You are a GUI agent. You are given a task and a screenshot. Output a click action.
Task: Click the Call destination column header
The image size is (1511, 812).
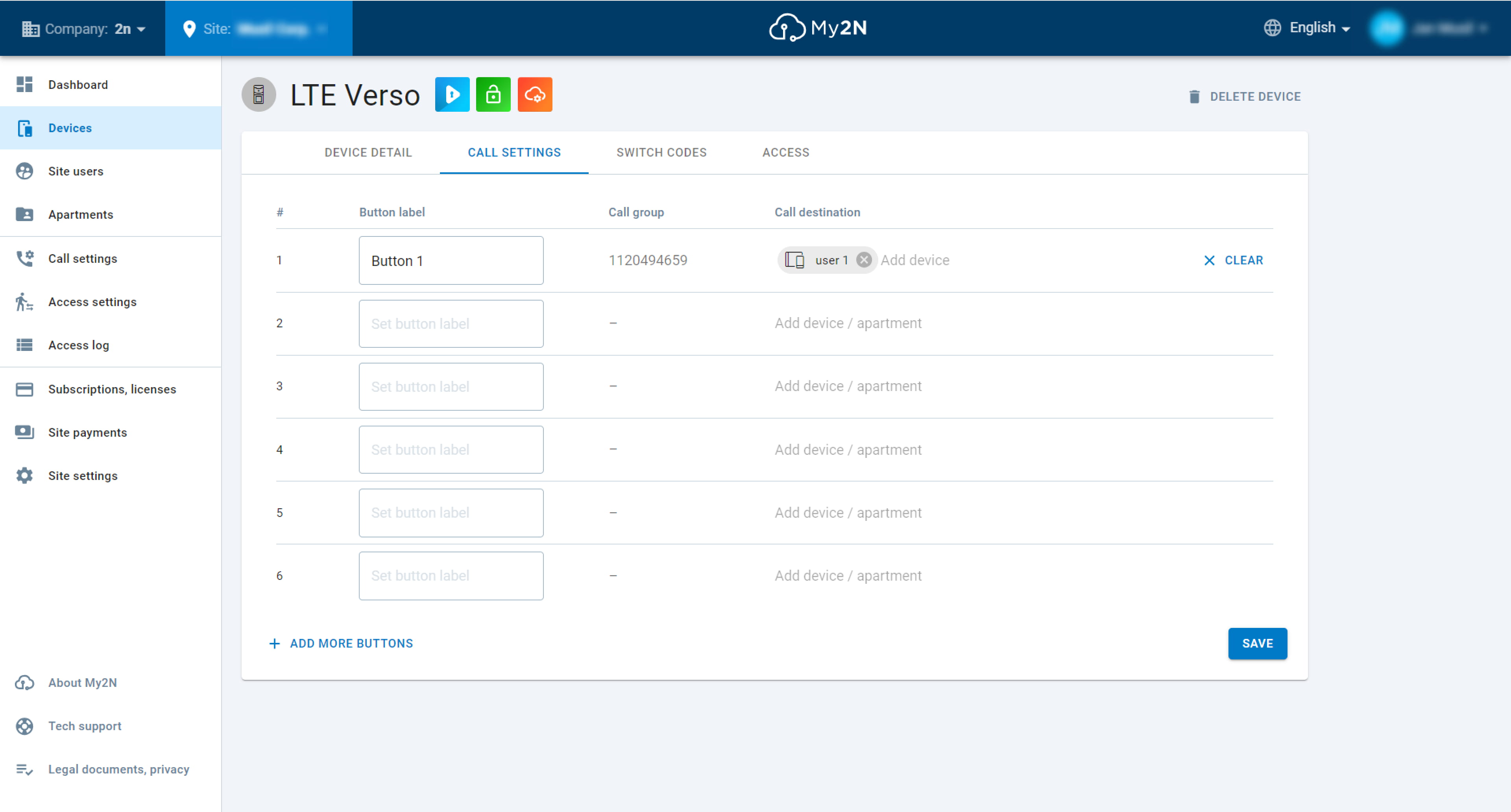point(817,212)
